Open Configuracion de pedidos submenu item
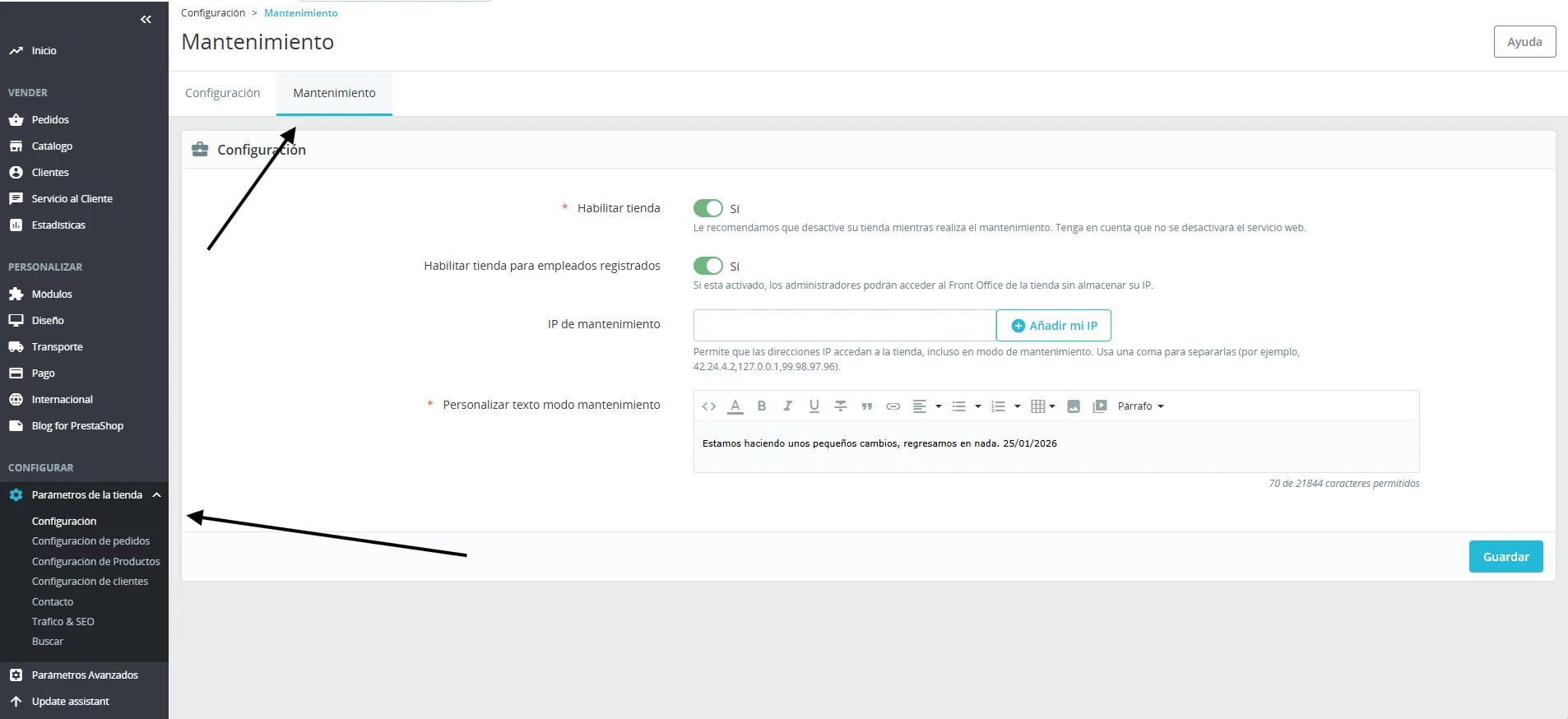The height and width of the screenshot is (719, 1568). (90, 541)
